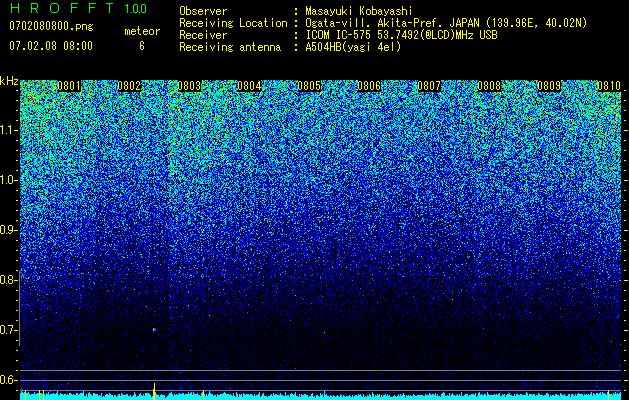Select the antenna value A504HB(yagi 4el)
629x400 pixels.
pos(353,47)
